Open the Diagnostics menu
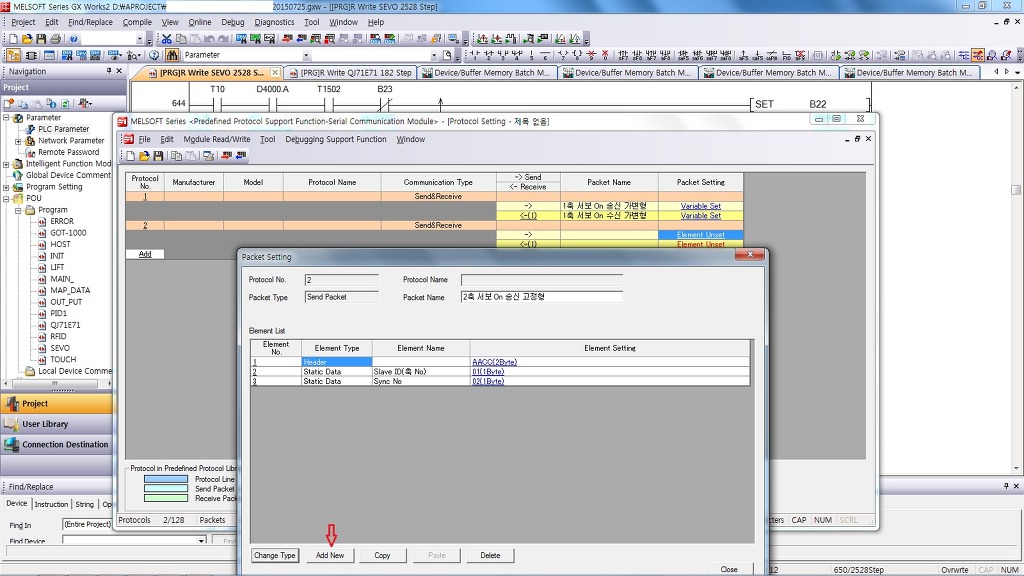The image size is (1024, 576). (274, 22)
